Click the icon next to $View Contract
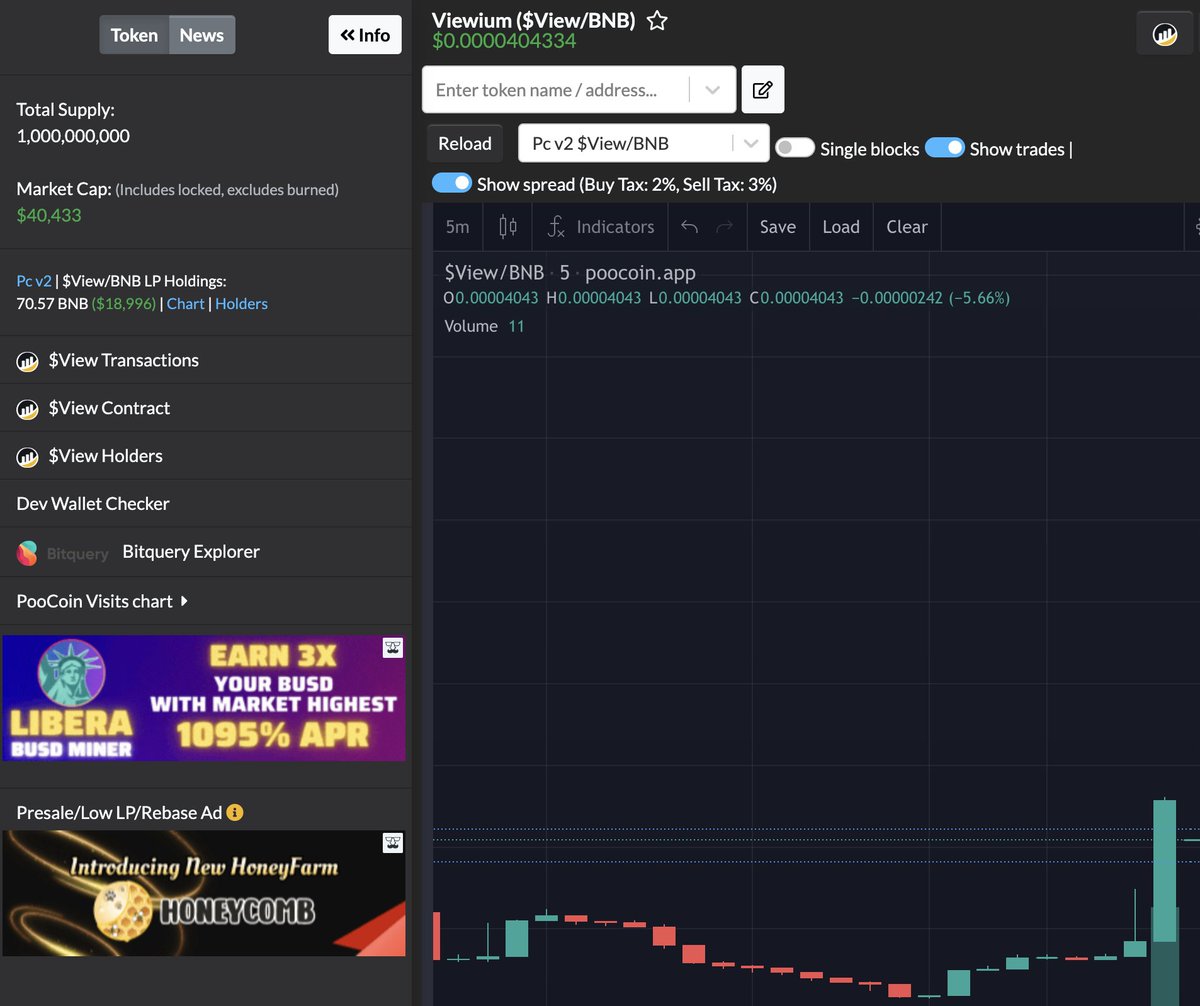The width and height of the screenshot is (1200, 1006). coord(27,409)
